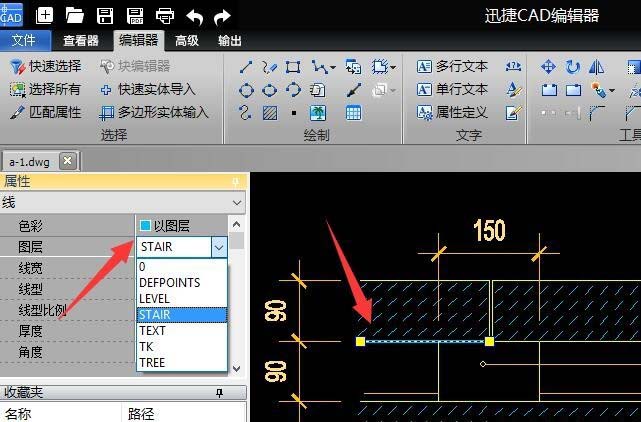Select the Polyline tool with dropdown
Image resolution: width=641 pixels, height=422 pixels.
pyautogui.click(x=319, y=67)
